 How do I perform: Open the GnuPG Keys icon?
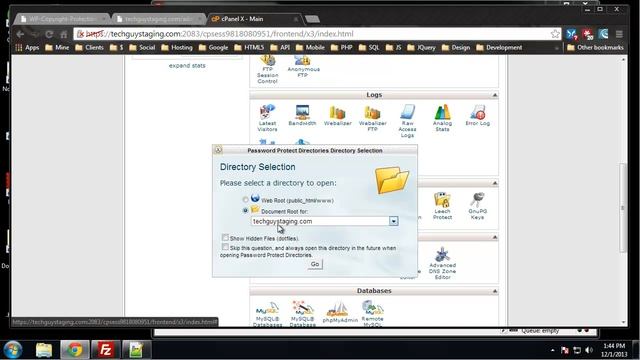(x=478, y=206)
